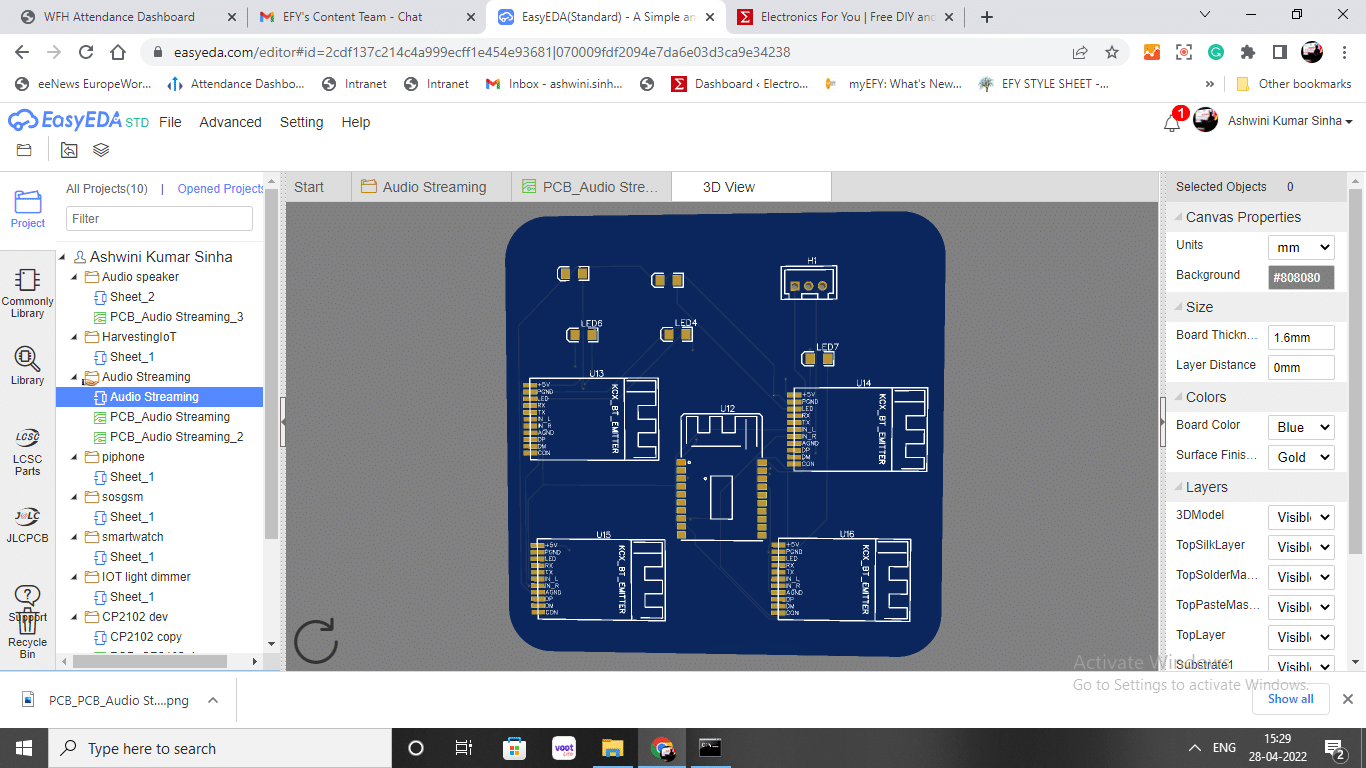Open the Board Color dropdown
The height and width of the screenshot is (768, 1366).
coord(1300,427)
